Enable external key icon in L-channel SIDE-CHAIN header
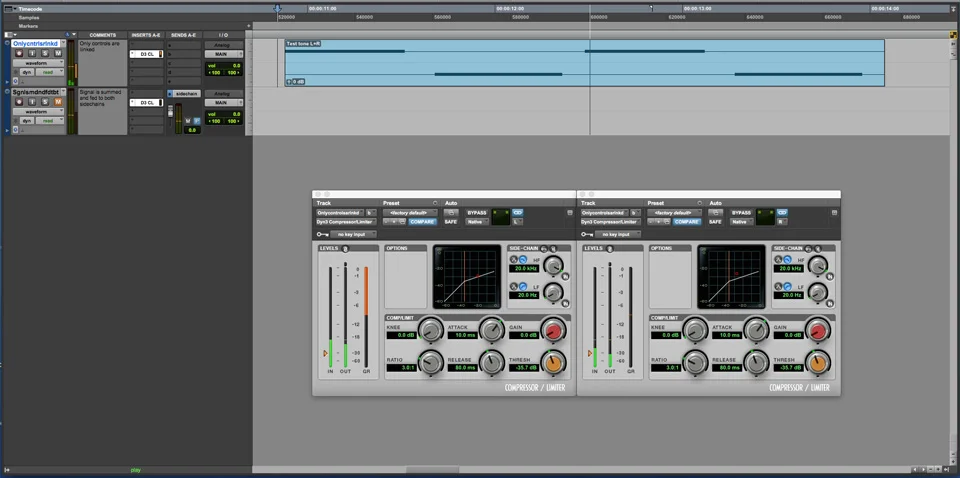This screenshot has width=960, height=478. pos(544,248)
